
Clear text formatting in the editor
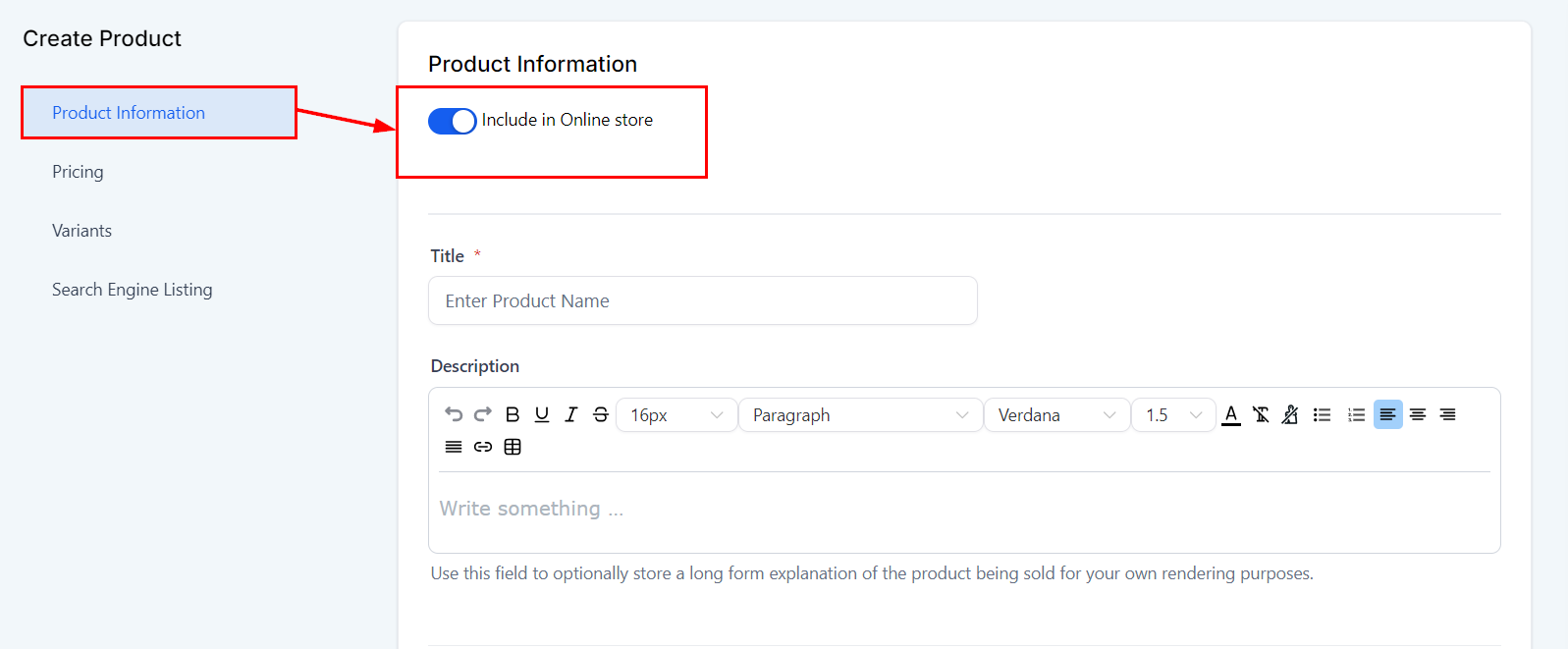coord(1261,414)
